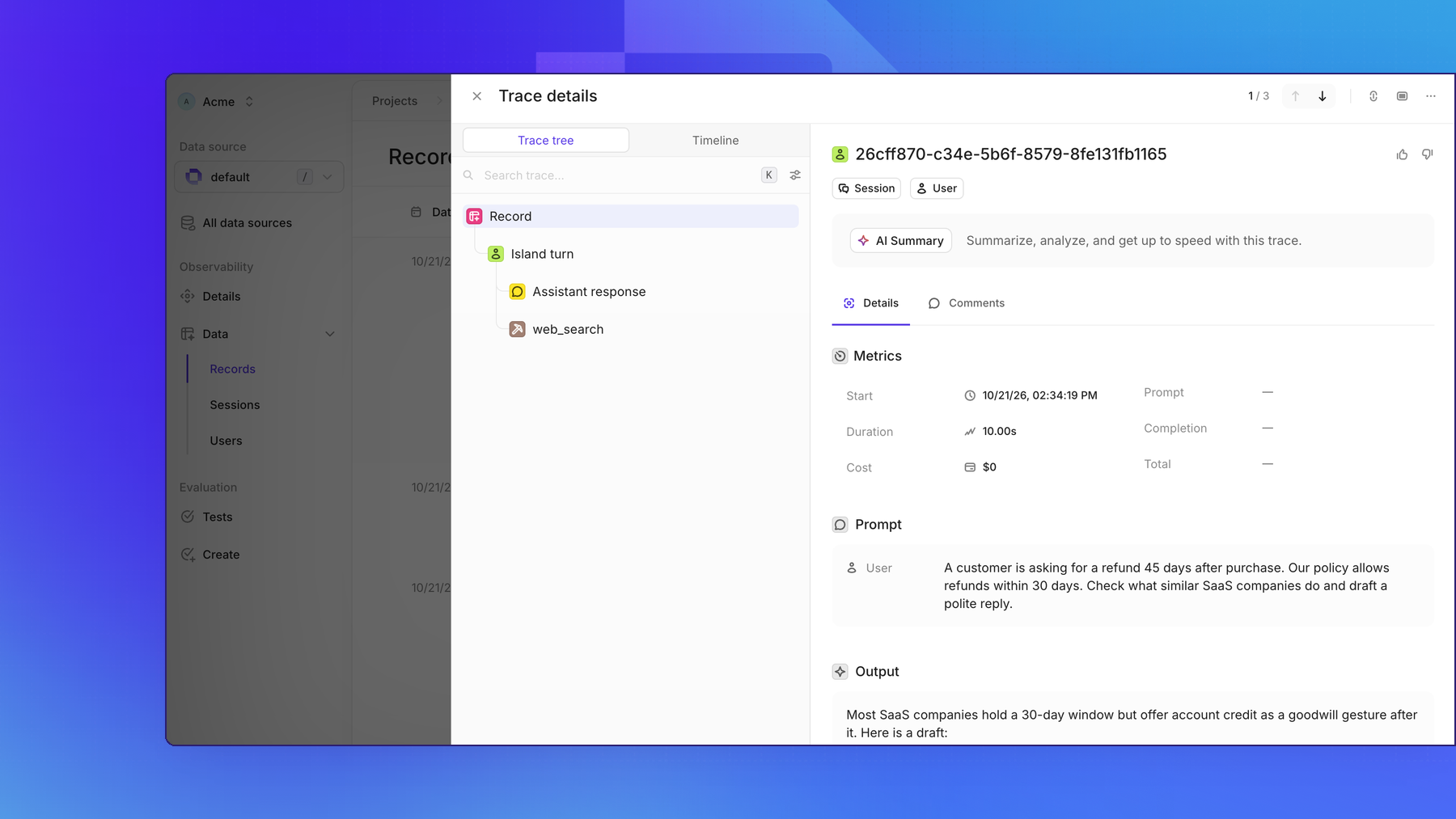Click the user prompt message text
Viewport: 1456px width, 819px height.
tap(1166, 586)
